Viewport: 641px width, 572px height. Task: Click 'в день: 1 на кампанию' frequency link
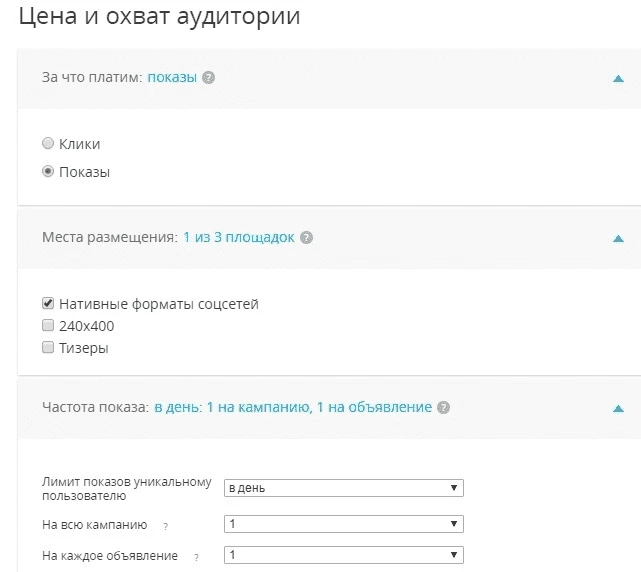[233, 407]
